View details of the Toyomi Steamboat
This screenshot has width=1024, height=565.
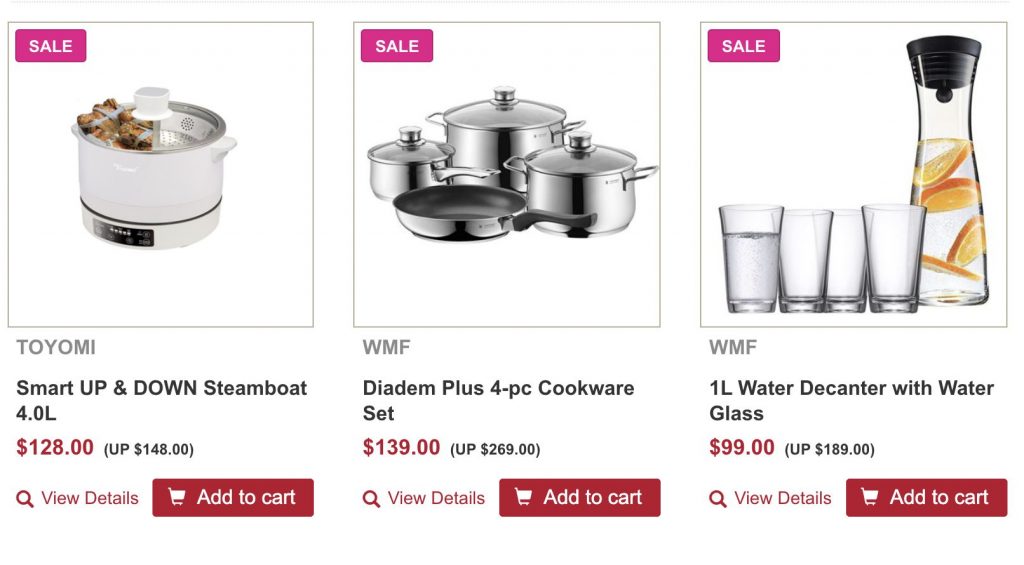pos(89,498)
